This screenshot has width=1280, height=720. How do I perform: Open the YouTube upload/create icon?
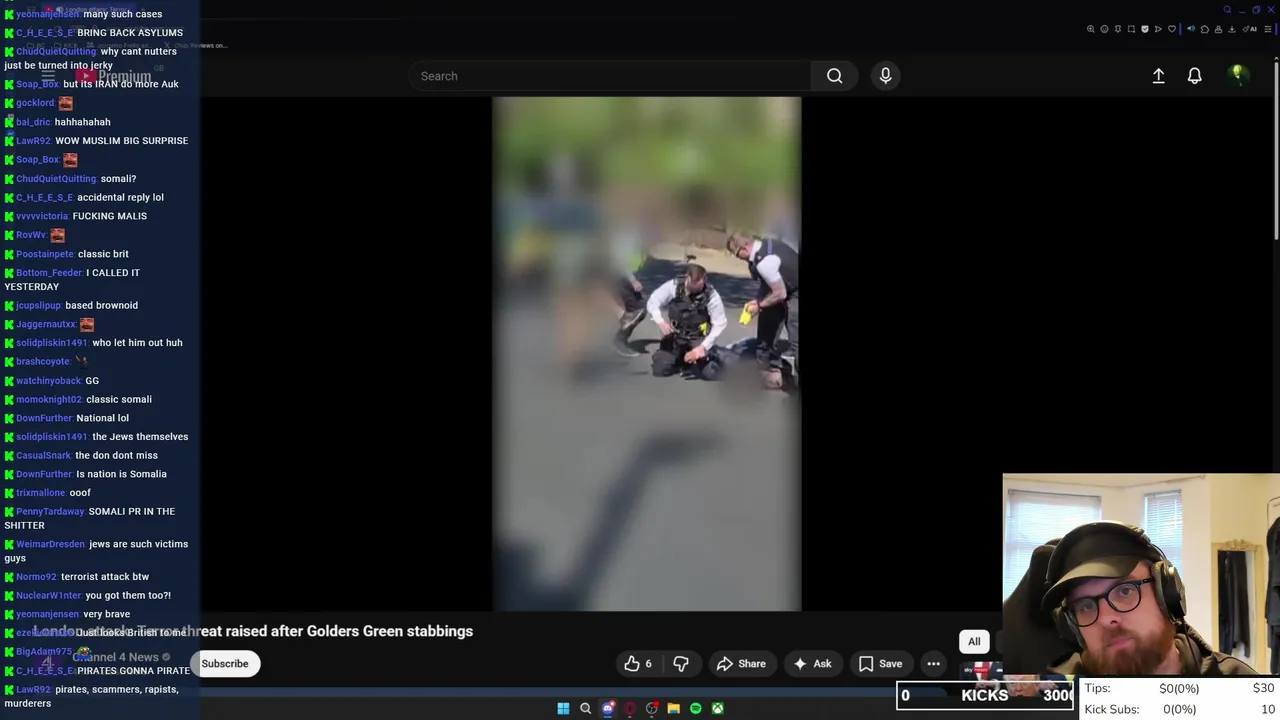(x=1158, y=76)
